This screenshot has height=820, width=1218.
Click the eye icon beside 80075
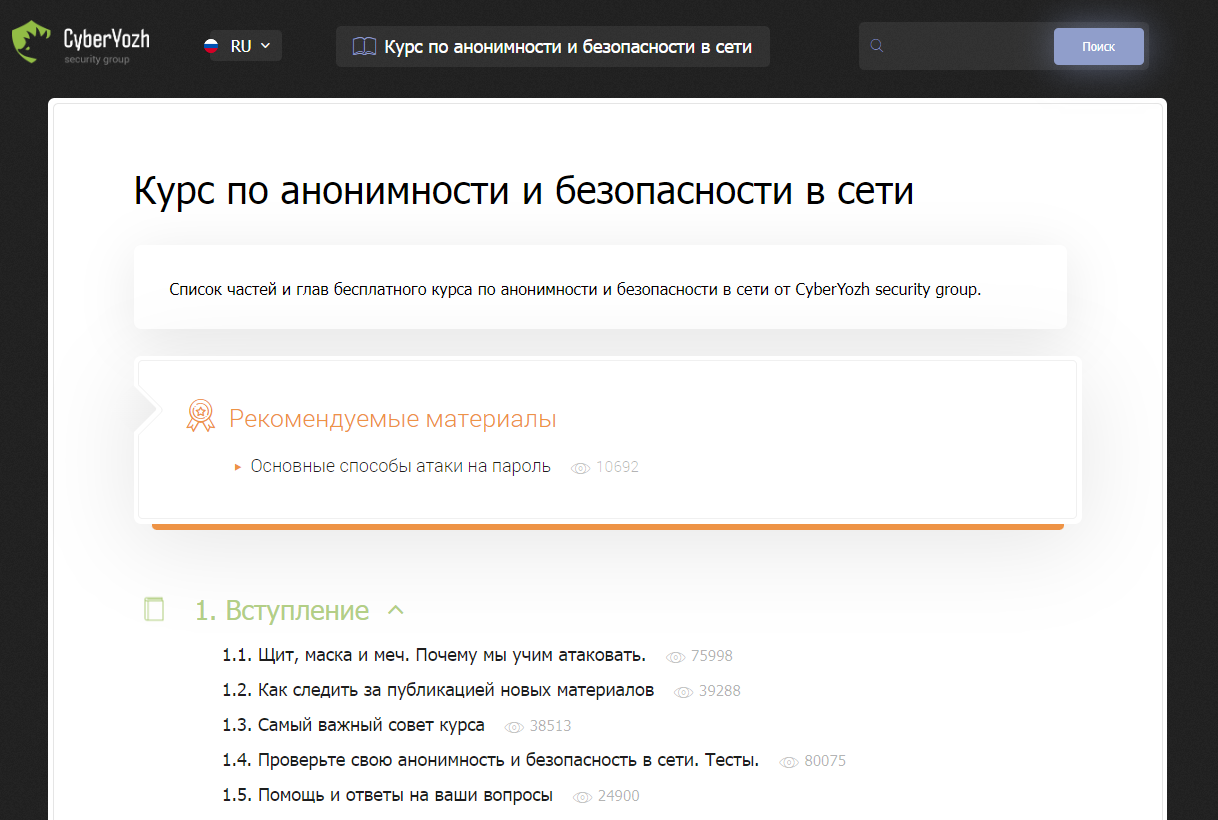(789, 762)
